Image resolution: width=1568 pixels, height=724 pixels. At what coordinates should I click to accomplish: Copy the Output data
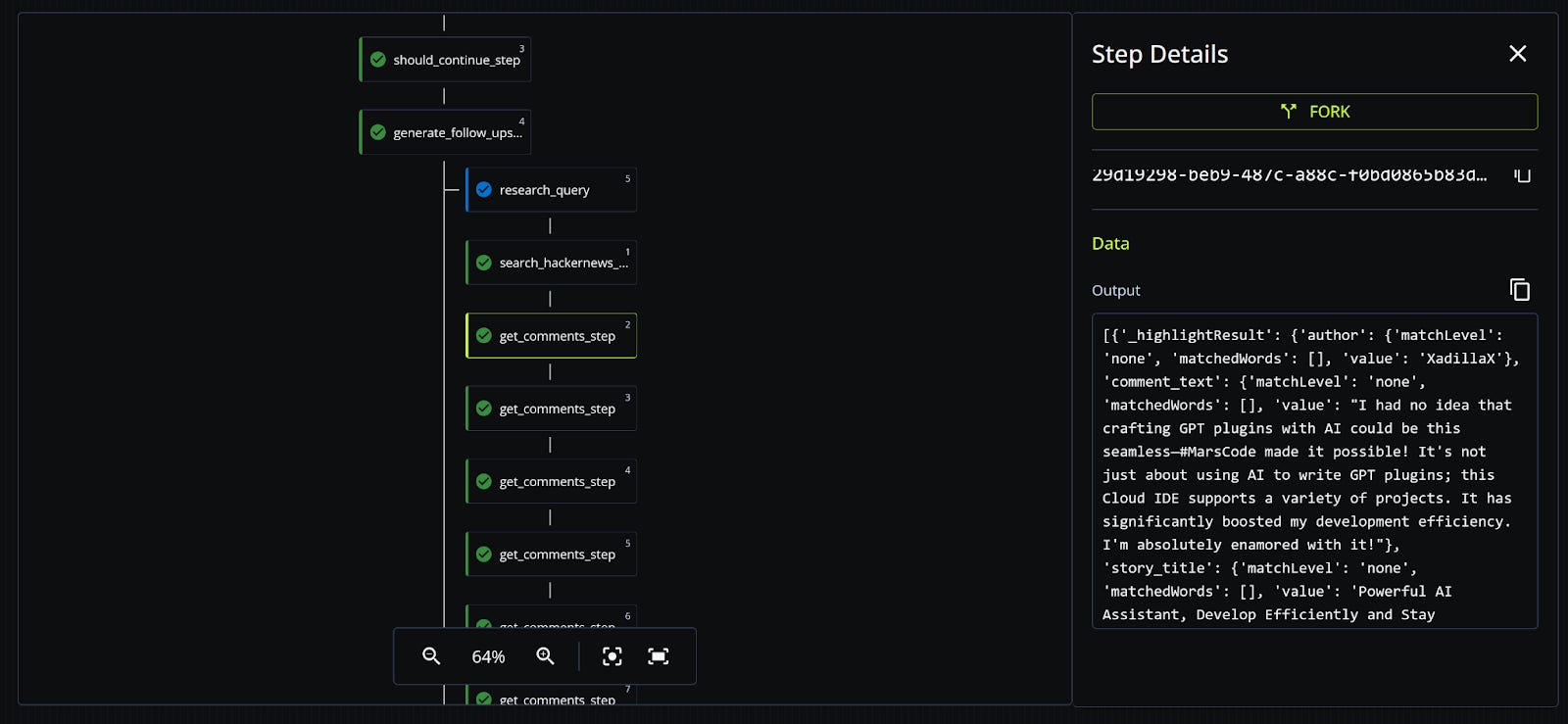coord(1520,290)
